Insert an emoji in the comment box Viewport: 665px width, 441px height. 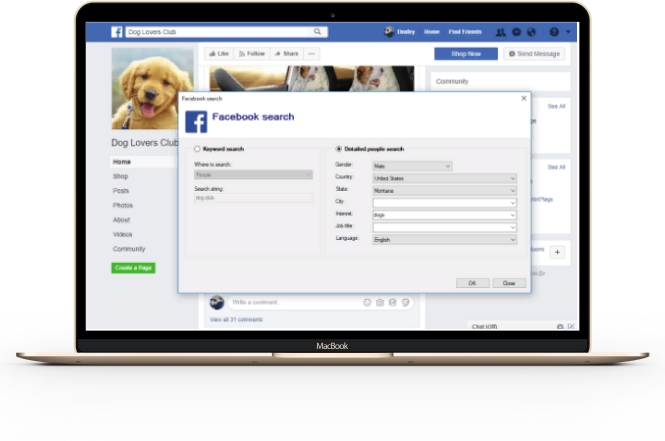point(367,302)
